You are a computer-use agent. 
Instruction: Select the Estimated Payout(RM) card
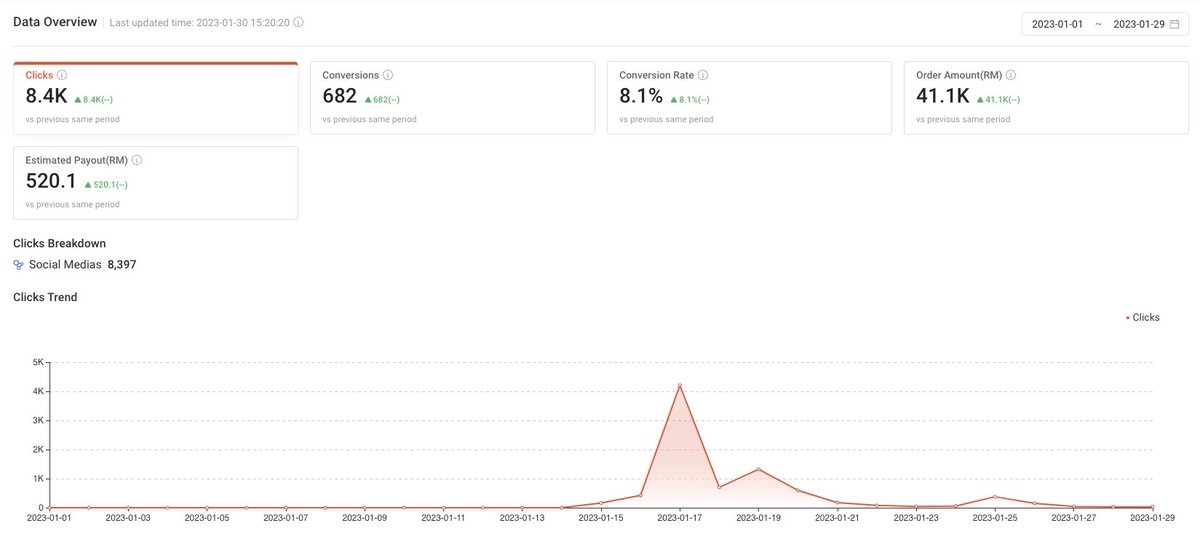155,183
